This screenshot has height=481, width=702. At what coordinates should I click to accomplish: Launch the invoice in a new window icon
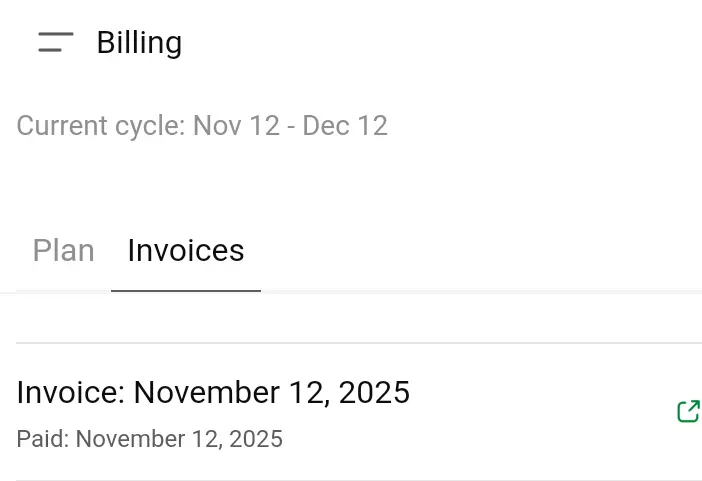689,411
